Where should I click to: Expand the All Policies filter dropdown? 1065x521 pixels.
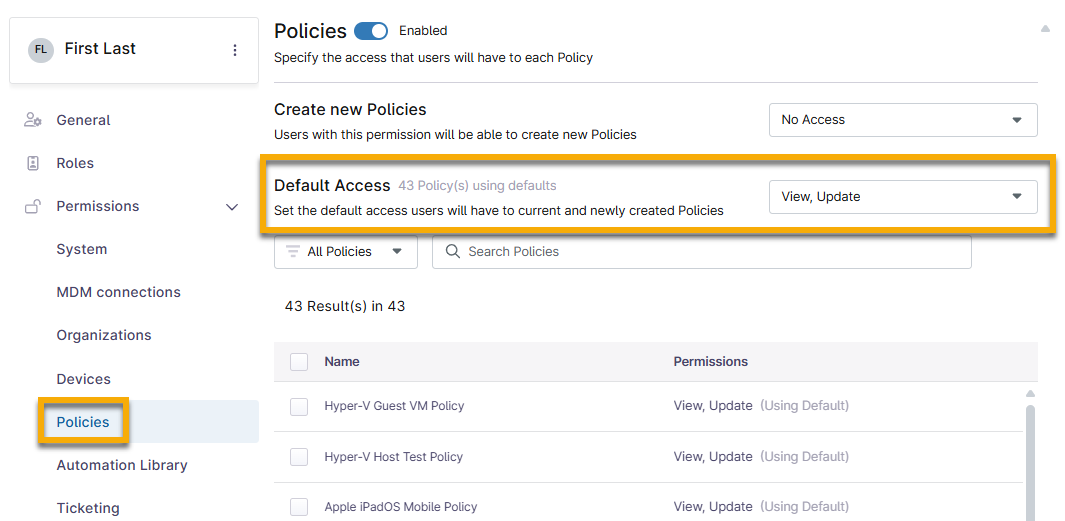pos(346,252)
